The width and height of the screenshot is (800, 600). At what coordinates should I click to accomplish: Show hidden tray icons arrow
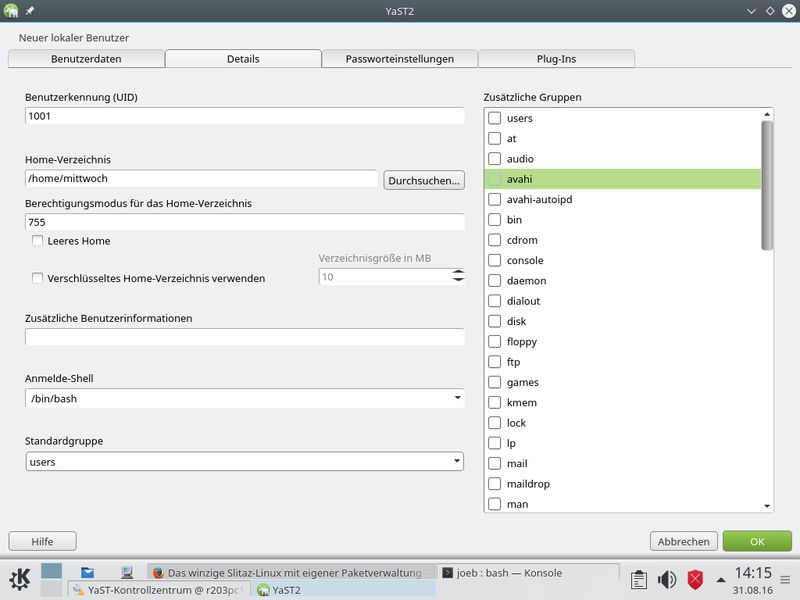720,580
